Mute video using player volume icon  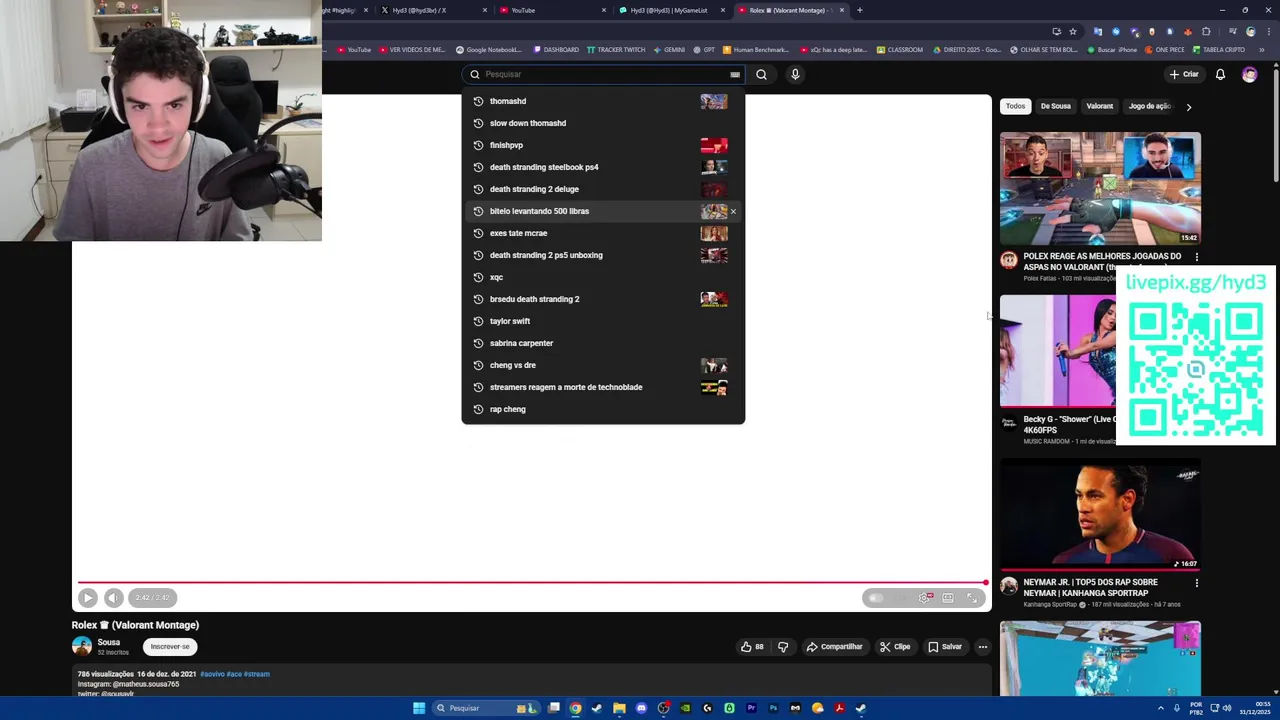tap(113, 598)
